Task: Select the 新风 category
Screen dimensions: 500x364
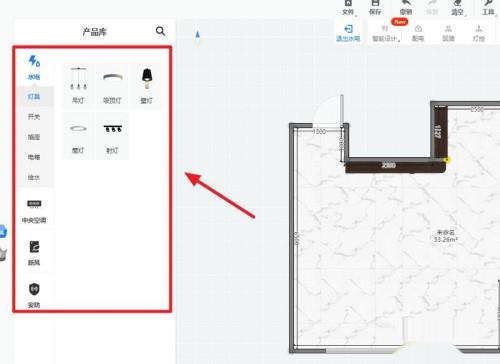Action: click(34, 253)
